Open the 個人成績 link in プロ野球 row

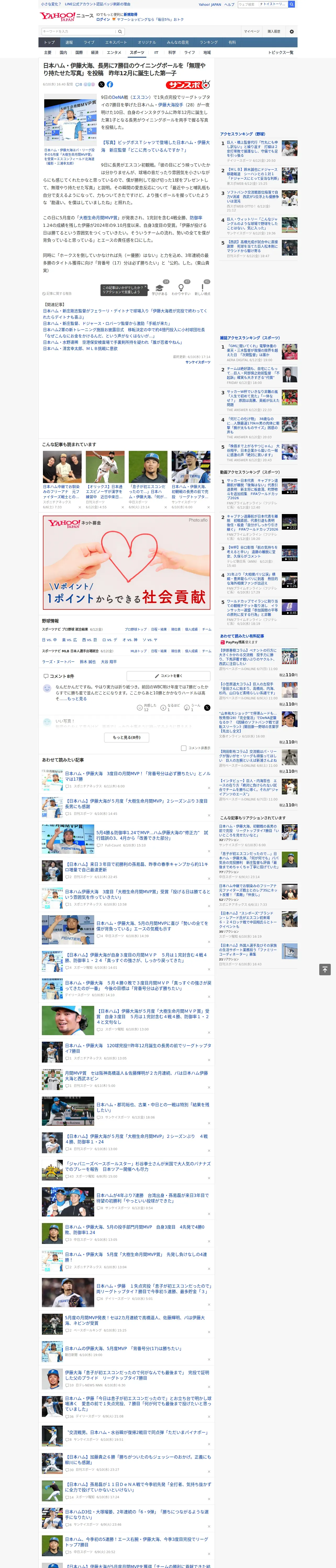(x=192, y=629)
